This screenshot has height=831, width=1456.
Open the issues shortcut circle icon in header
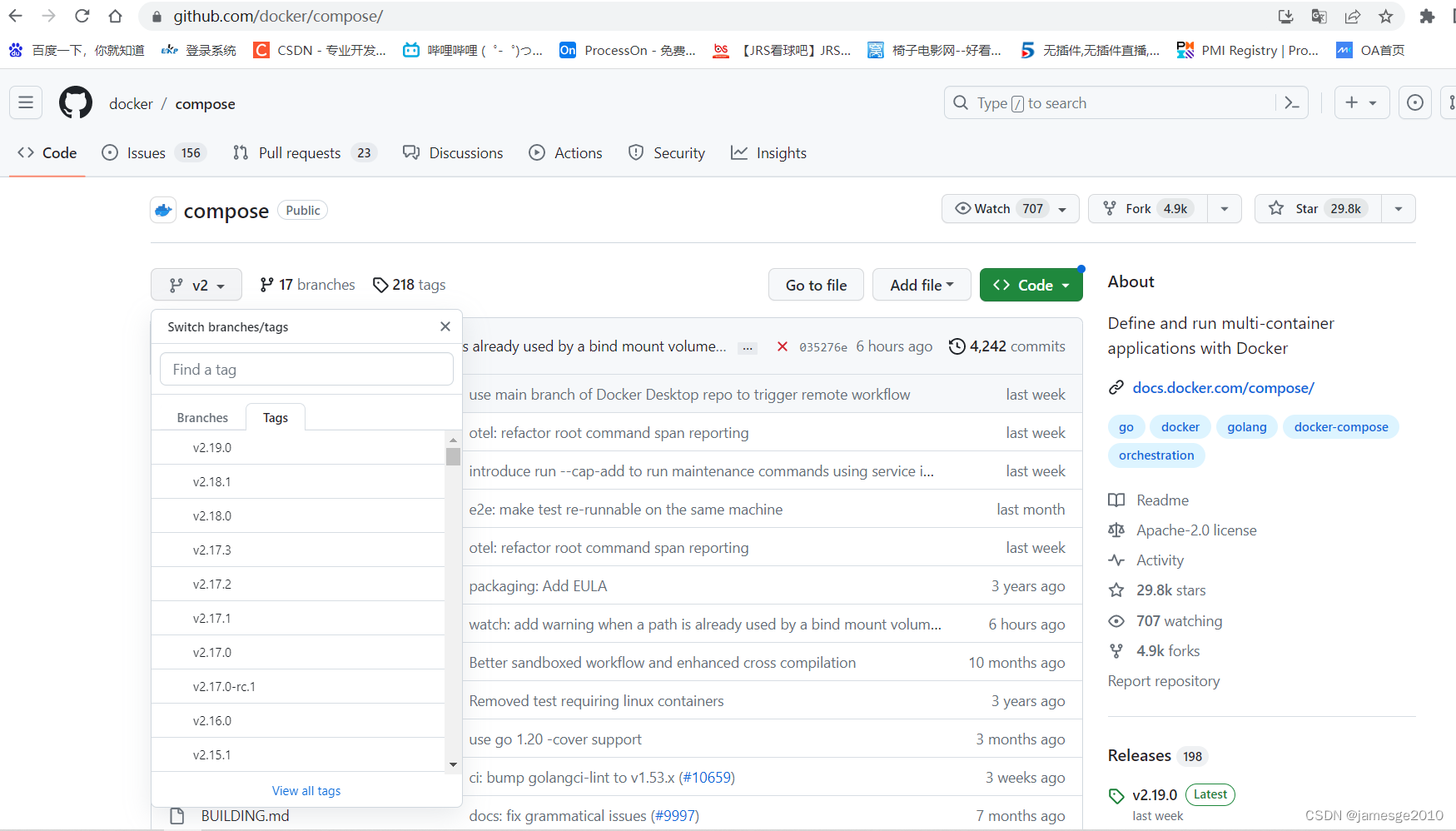tap(1414, 102)
